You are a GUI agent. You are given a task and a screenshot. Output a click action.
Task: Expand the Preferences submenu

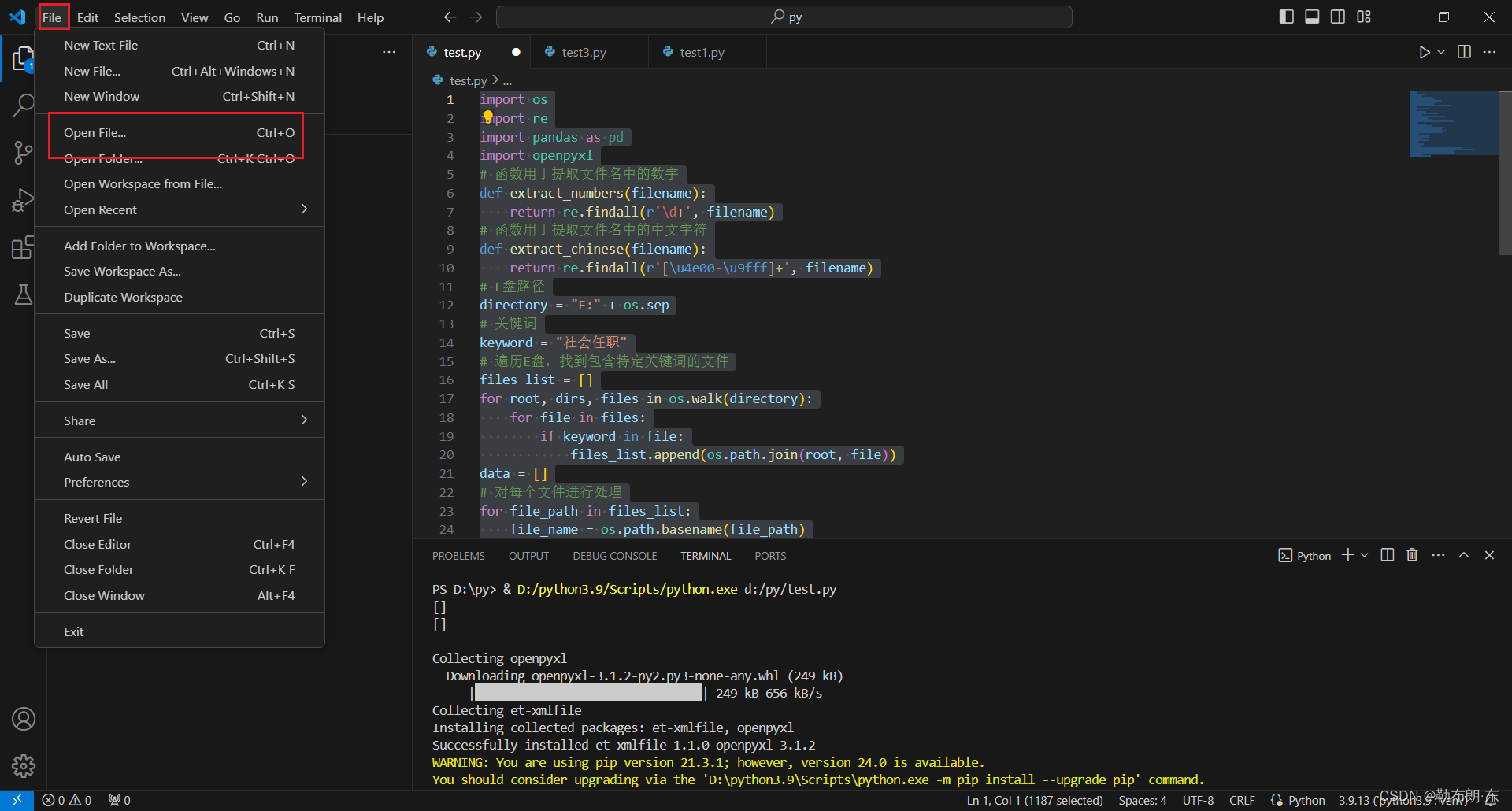point(180,482)
